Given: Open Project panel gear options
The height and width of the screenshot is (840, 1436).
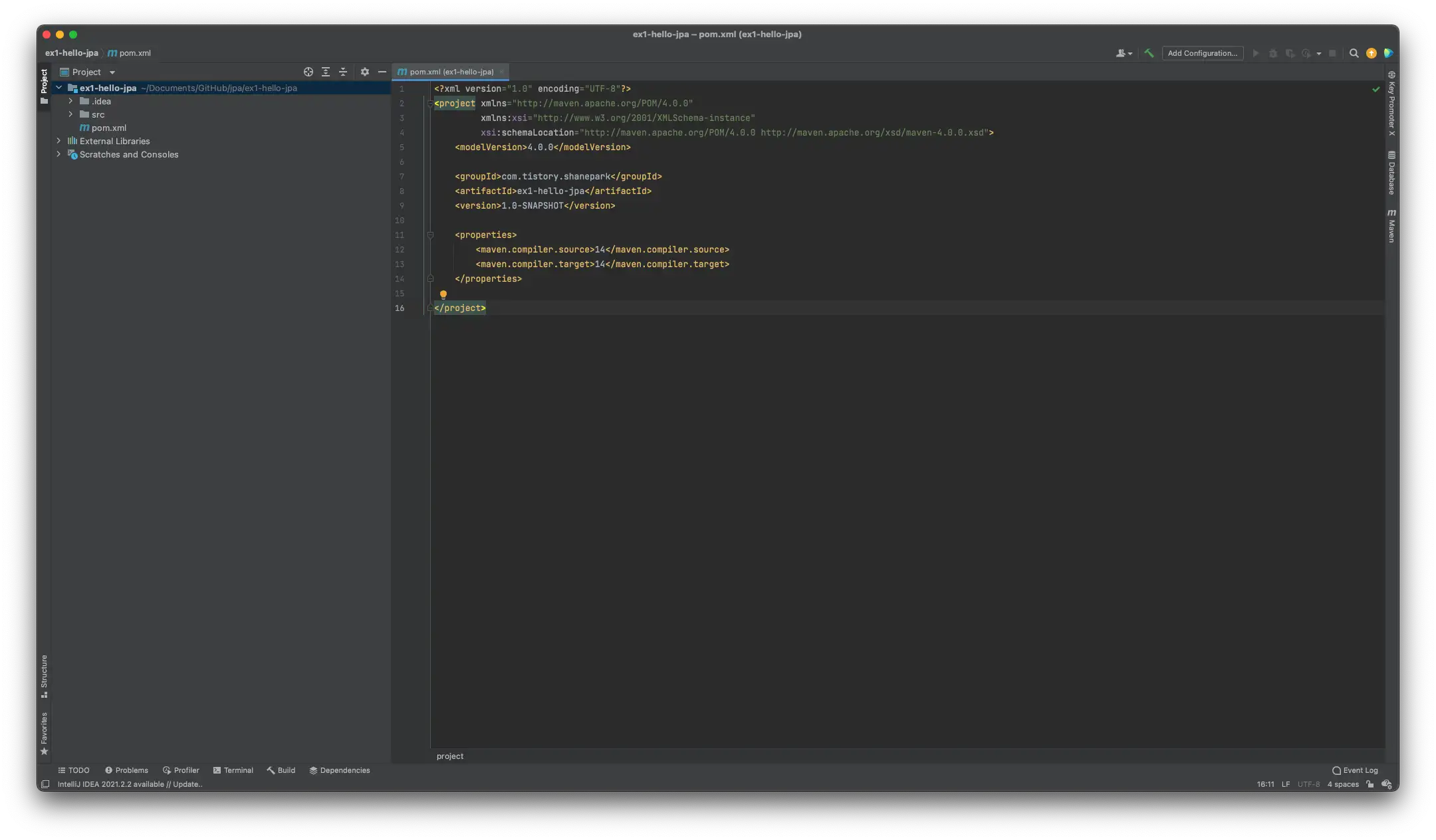Looking at the screenshot, I should pos(364,72).
